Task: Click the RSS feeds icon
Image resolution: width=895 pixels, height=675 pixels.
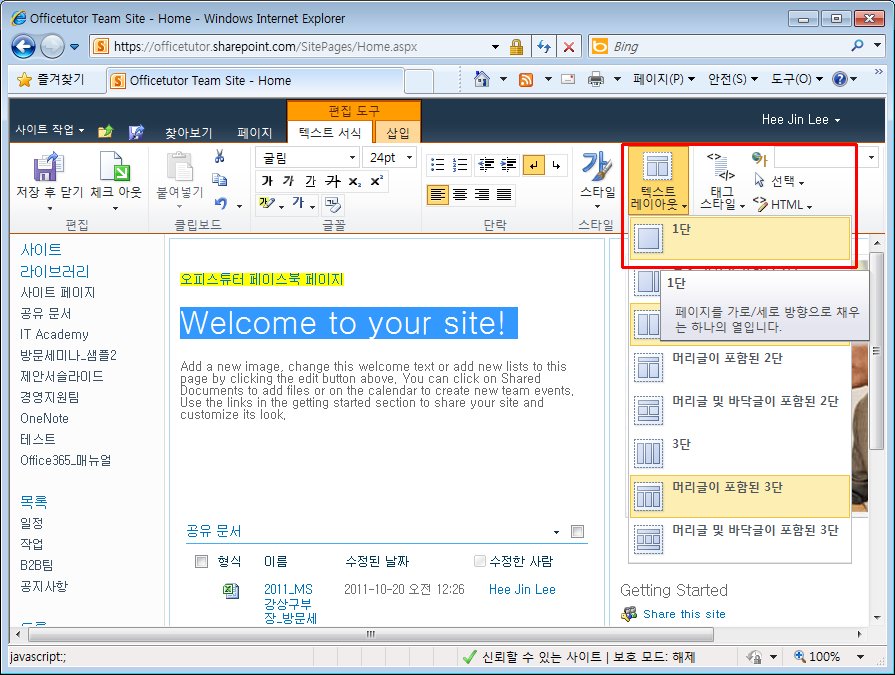Action: pyautogui.click(x=526, y=79)
